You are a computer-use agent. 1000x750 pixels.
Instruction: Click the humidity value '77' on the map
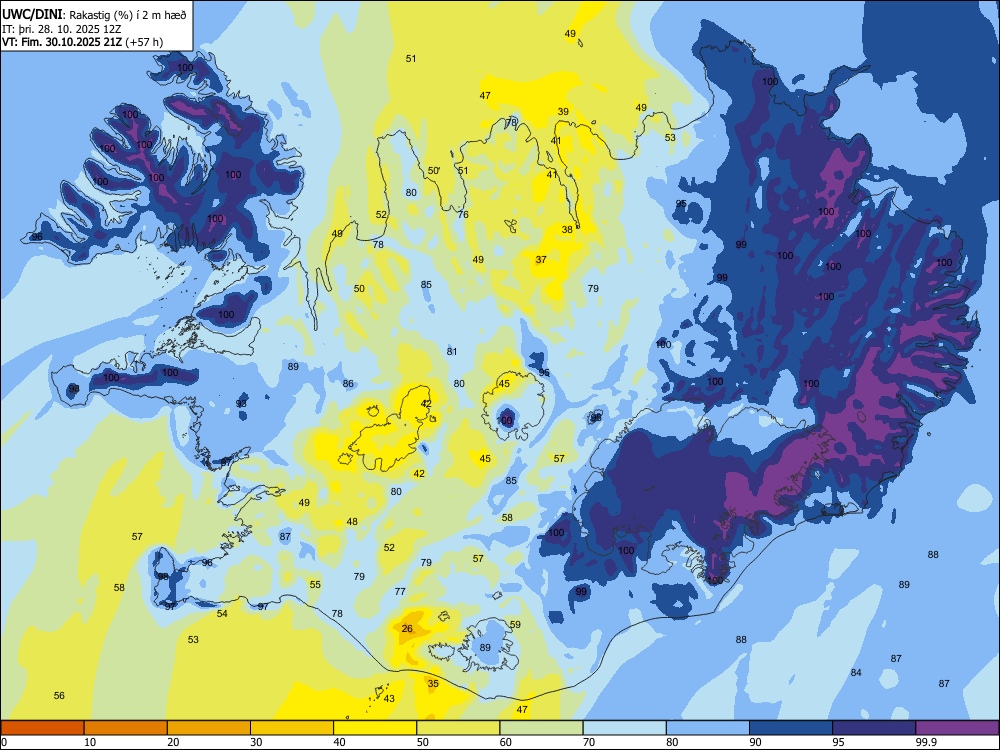(x=400, y=591)
